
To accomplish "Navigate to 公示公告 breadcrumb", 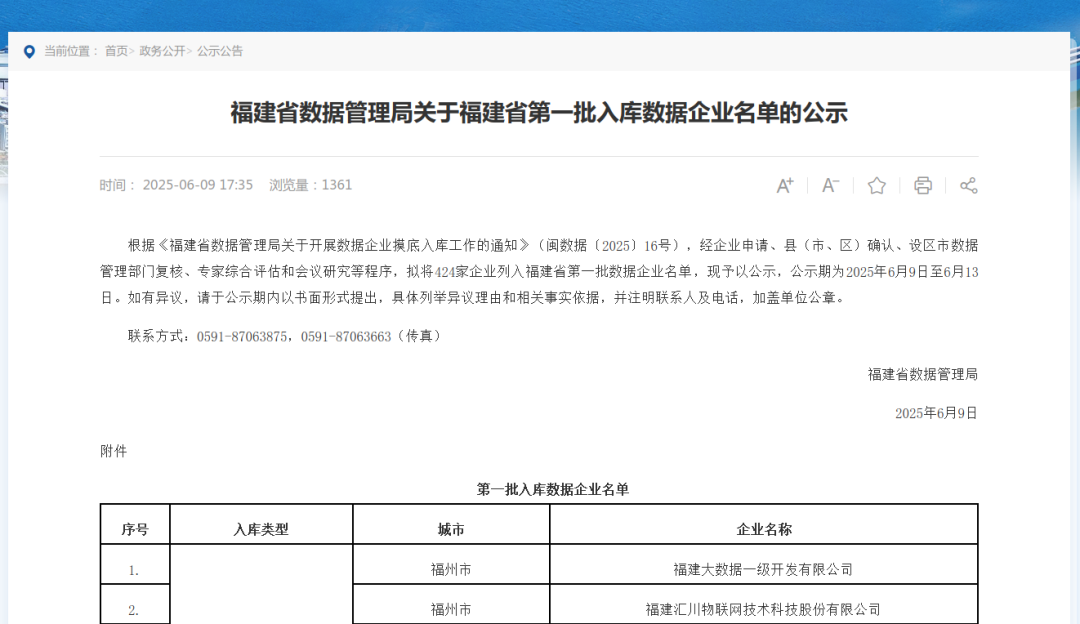I will (220, 51).
